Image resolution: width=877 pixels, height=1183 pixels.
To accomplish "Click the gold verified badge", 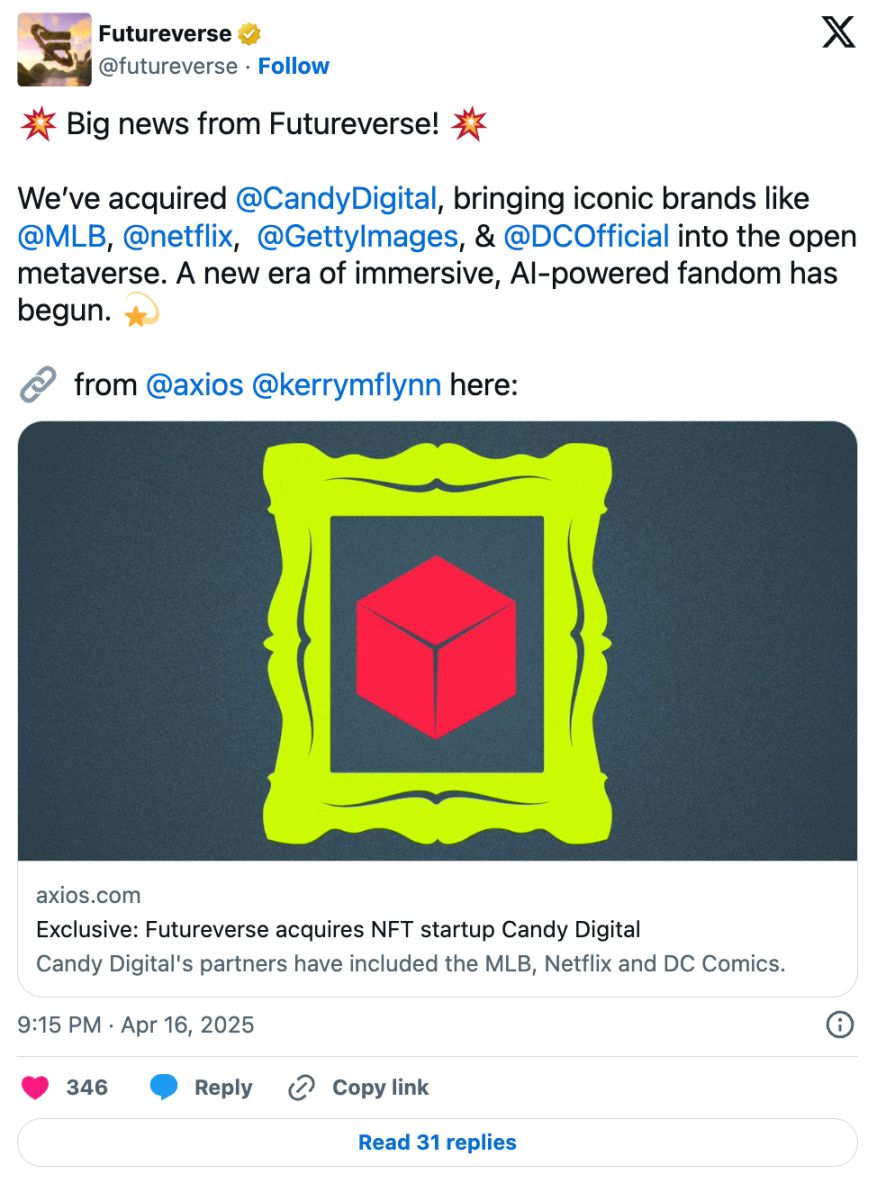I will point(249,34).
